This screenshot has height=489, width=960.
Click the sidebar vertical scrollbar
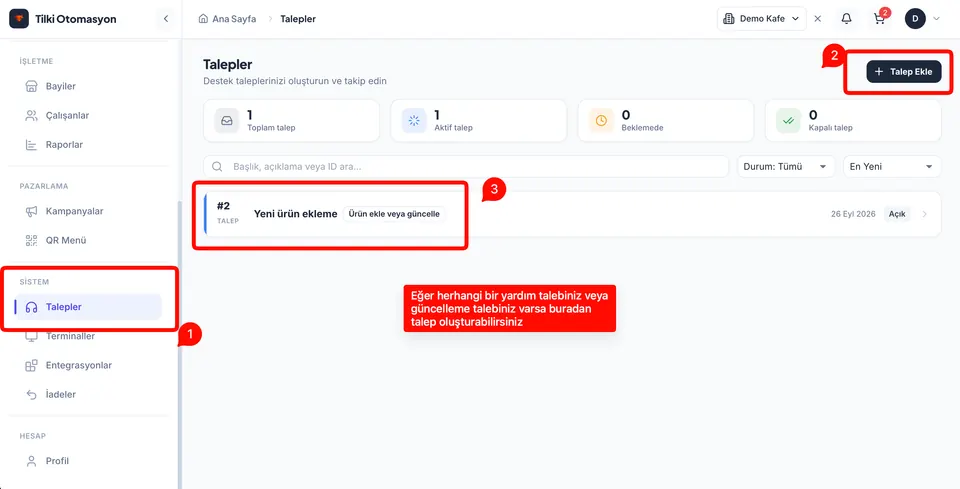(179, 343)
